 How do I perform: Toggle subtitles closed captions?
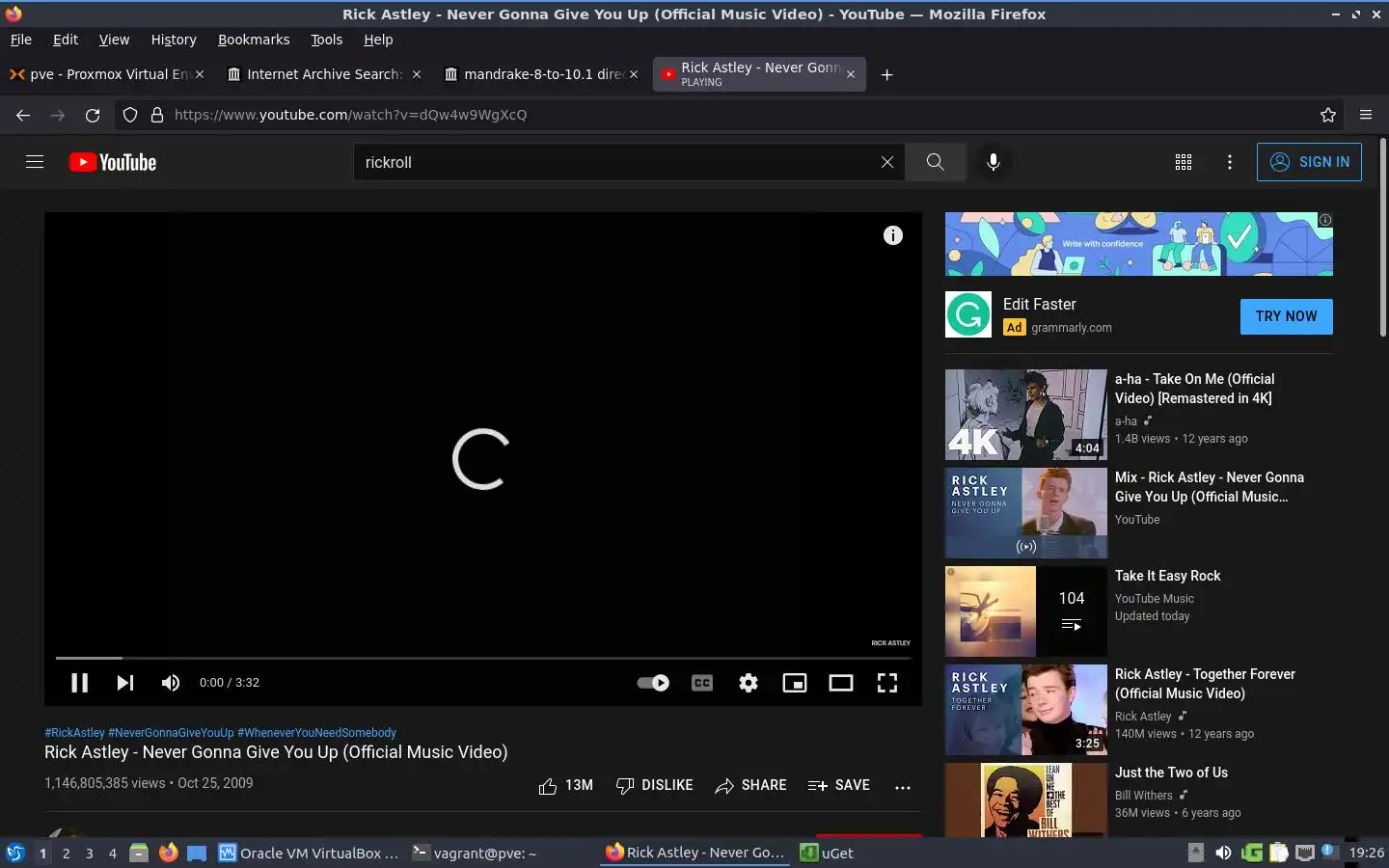point(702,683)
